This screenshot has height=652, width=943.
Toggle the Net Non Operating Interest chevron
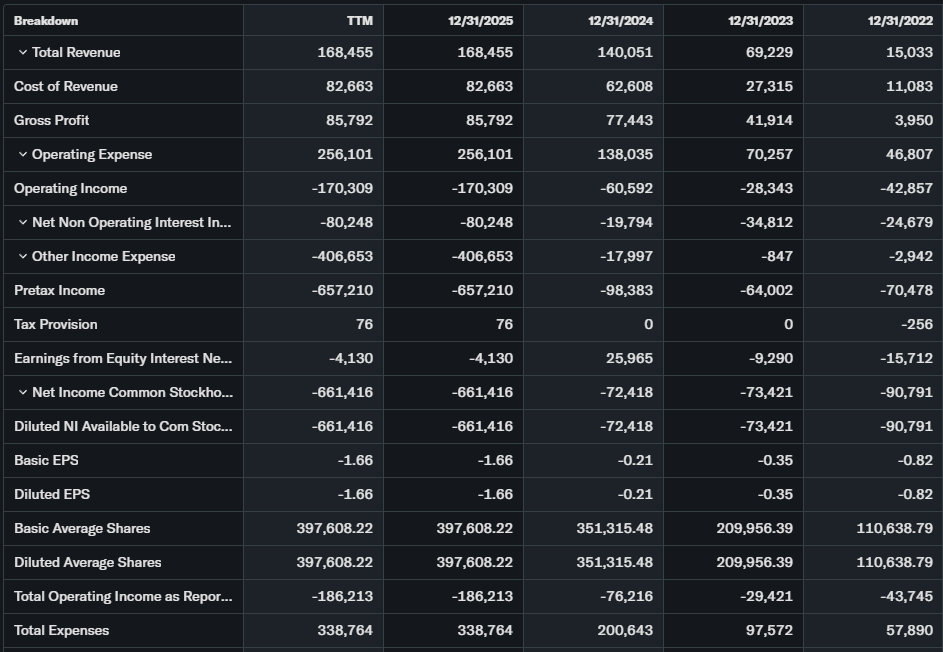(x=23, y=222)
